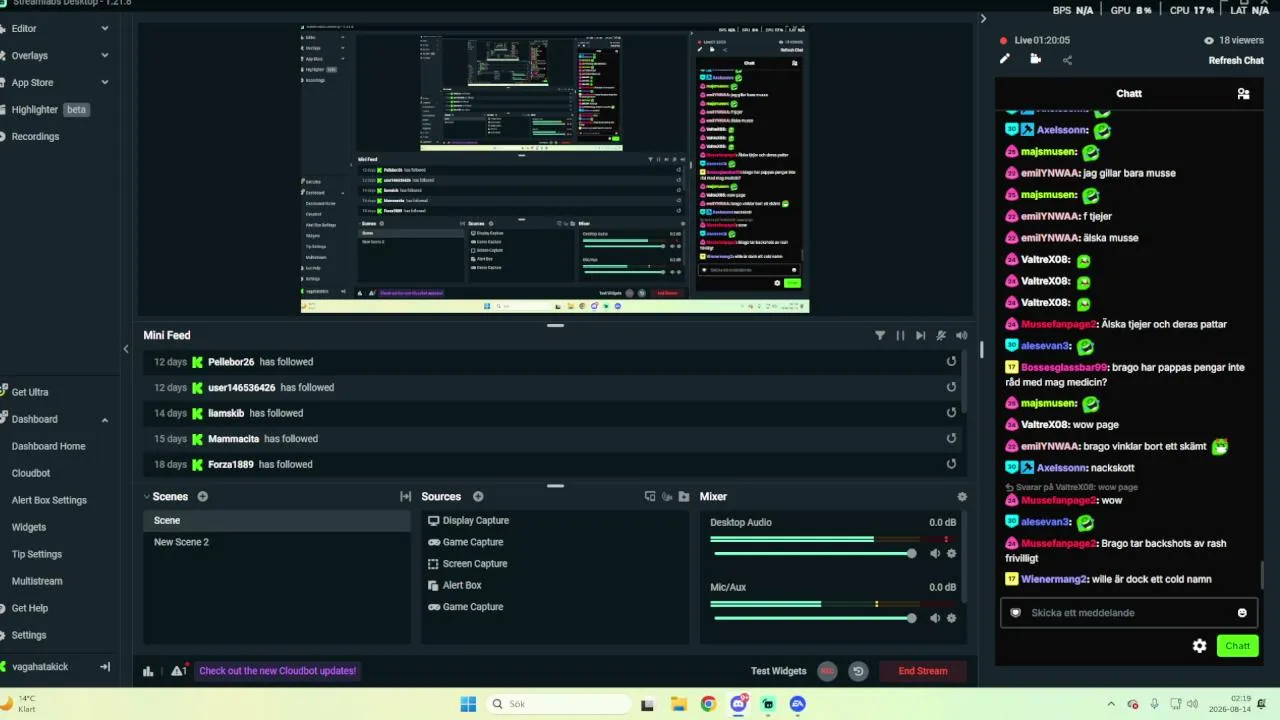Collapse the Scenes panel chevron

[146, 497]
